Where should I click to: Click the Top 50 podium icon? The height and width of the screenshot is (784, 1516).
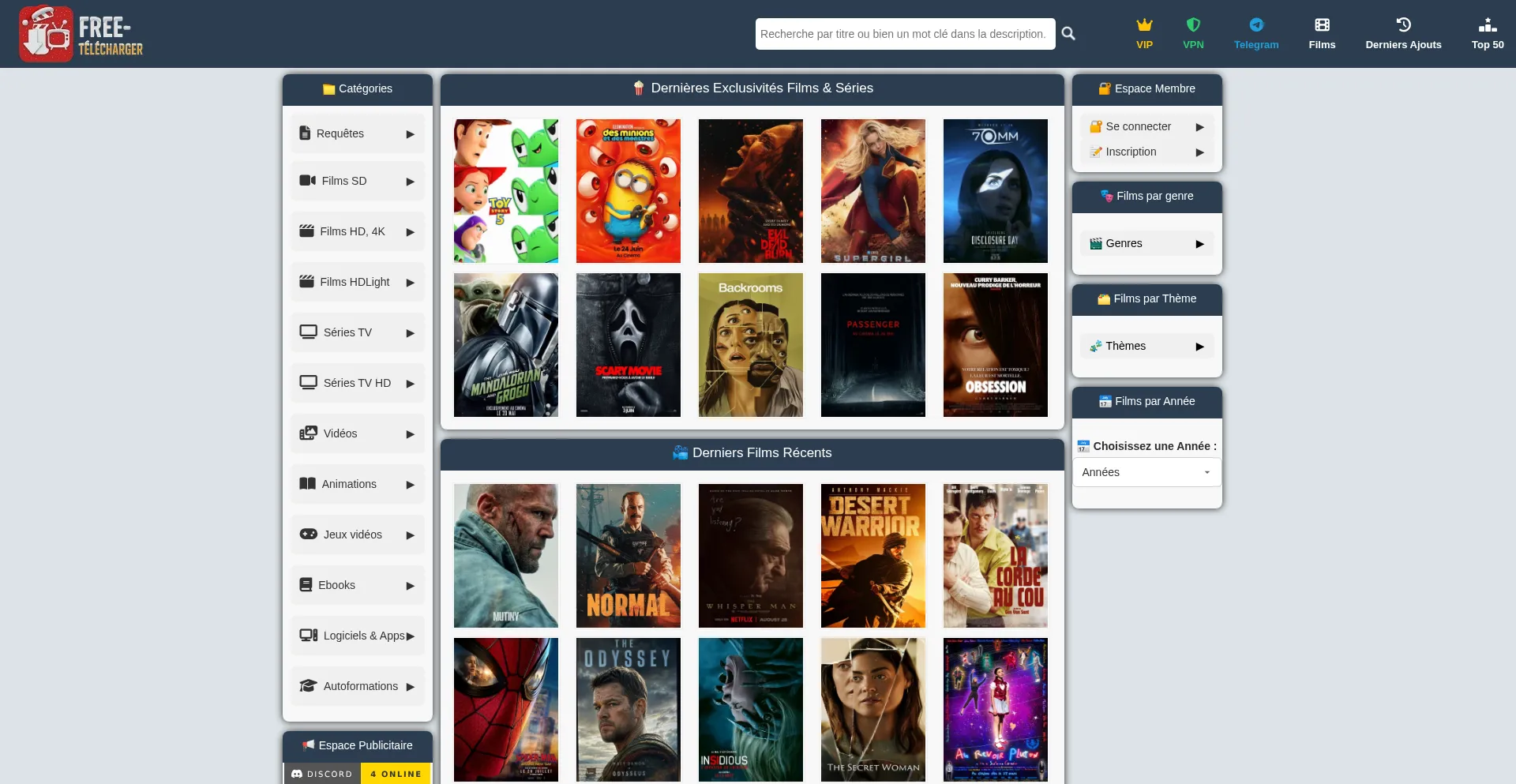(x=1488, y=24)
